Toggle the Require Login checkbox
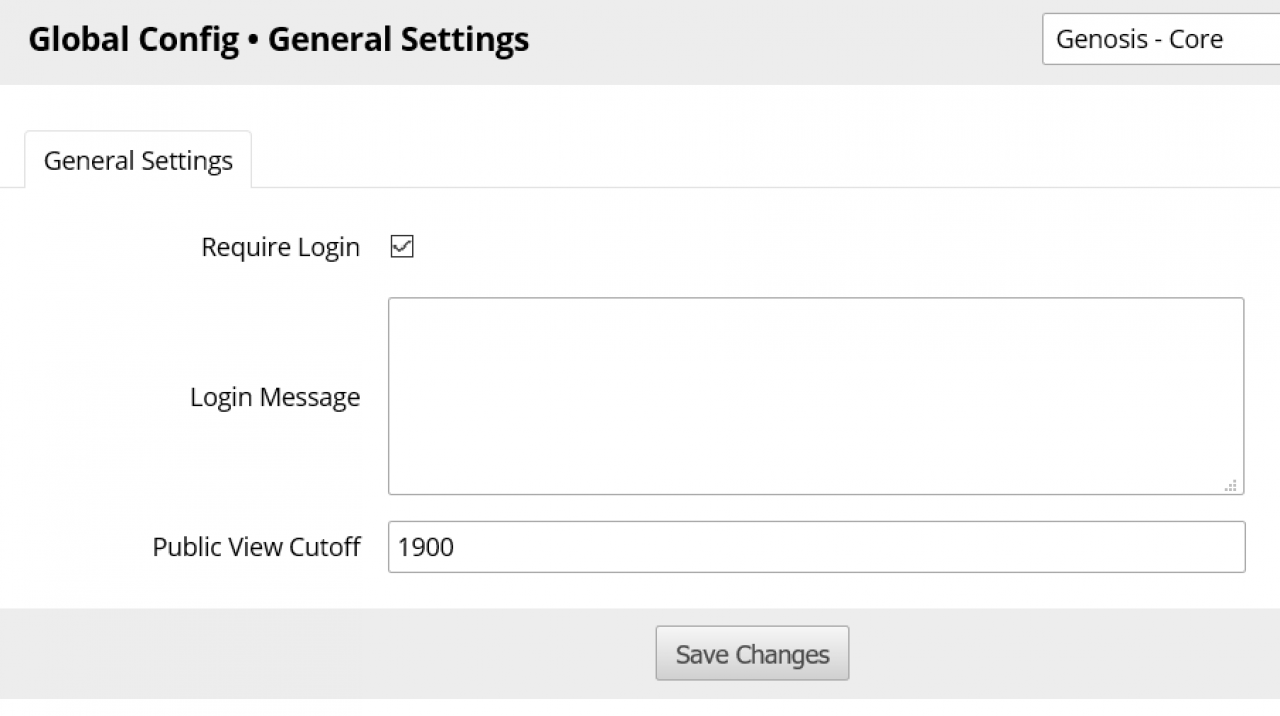The image size is (1280, 716). 402,247
